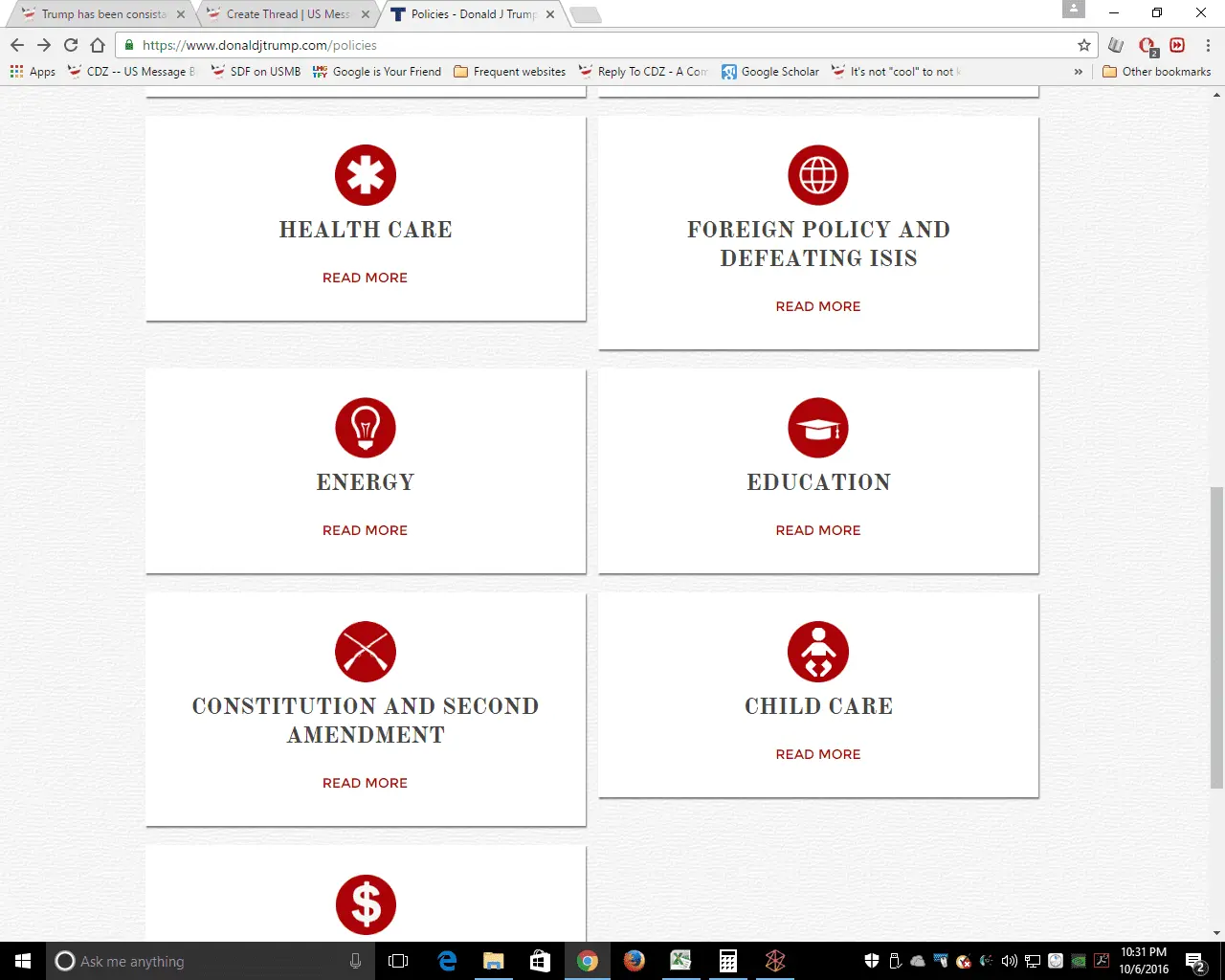
Task: Click the crossed rifles Second Amendment icon
Action: point(366,652)
